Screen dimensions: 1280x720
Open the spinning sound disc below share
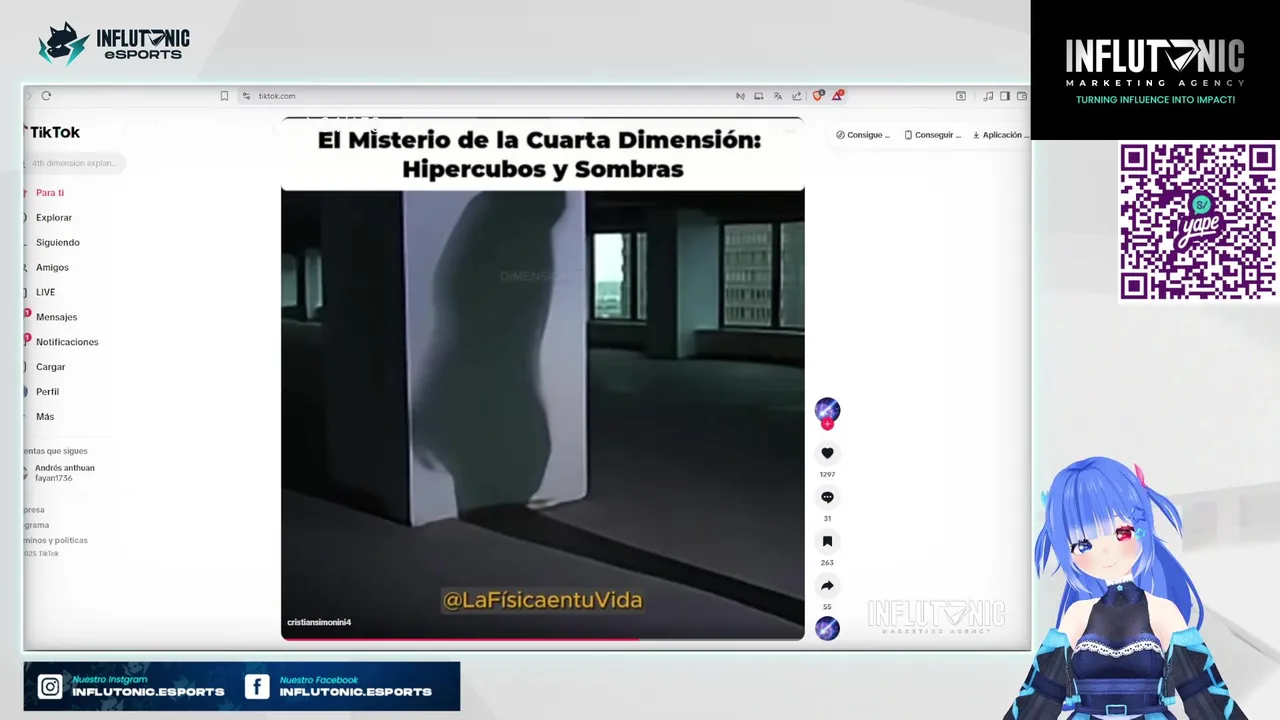click(x=827, y=628)
